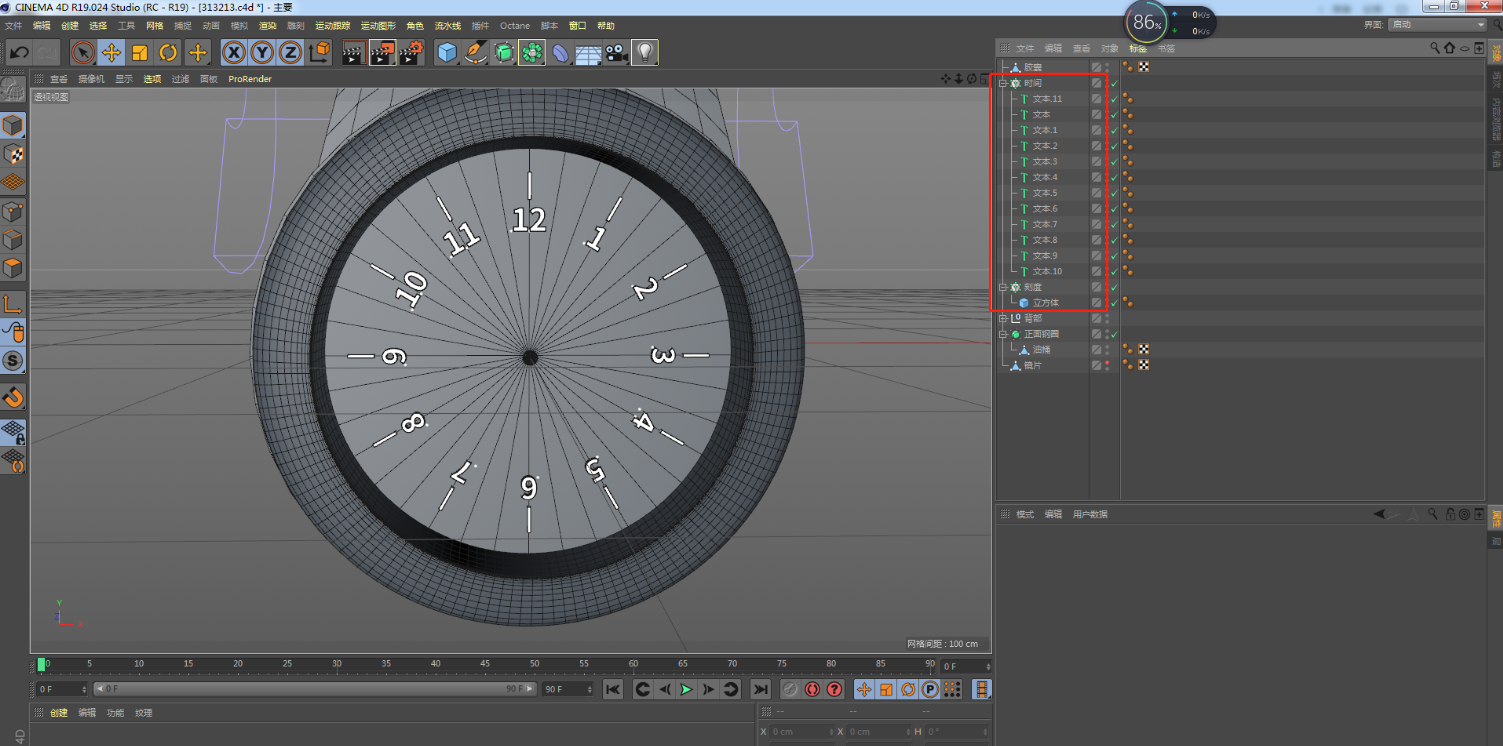The width and height of the screenshot is (1503, 746).
Task: Activate the Move tool in top toolbar
Action: (x=112, y=52)
